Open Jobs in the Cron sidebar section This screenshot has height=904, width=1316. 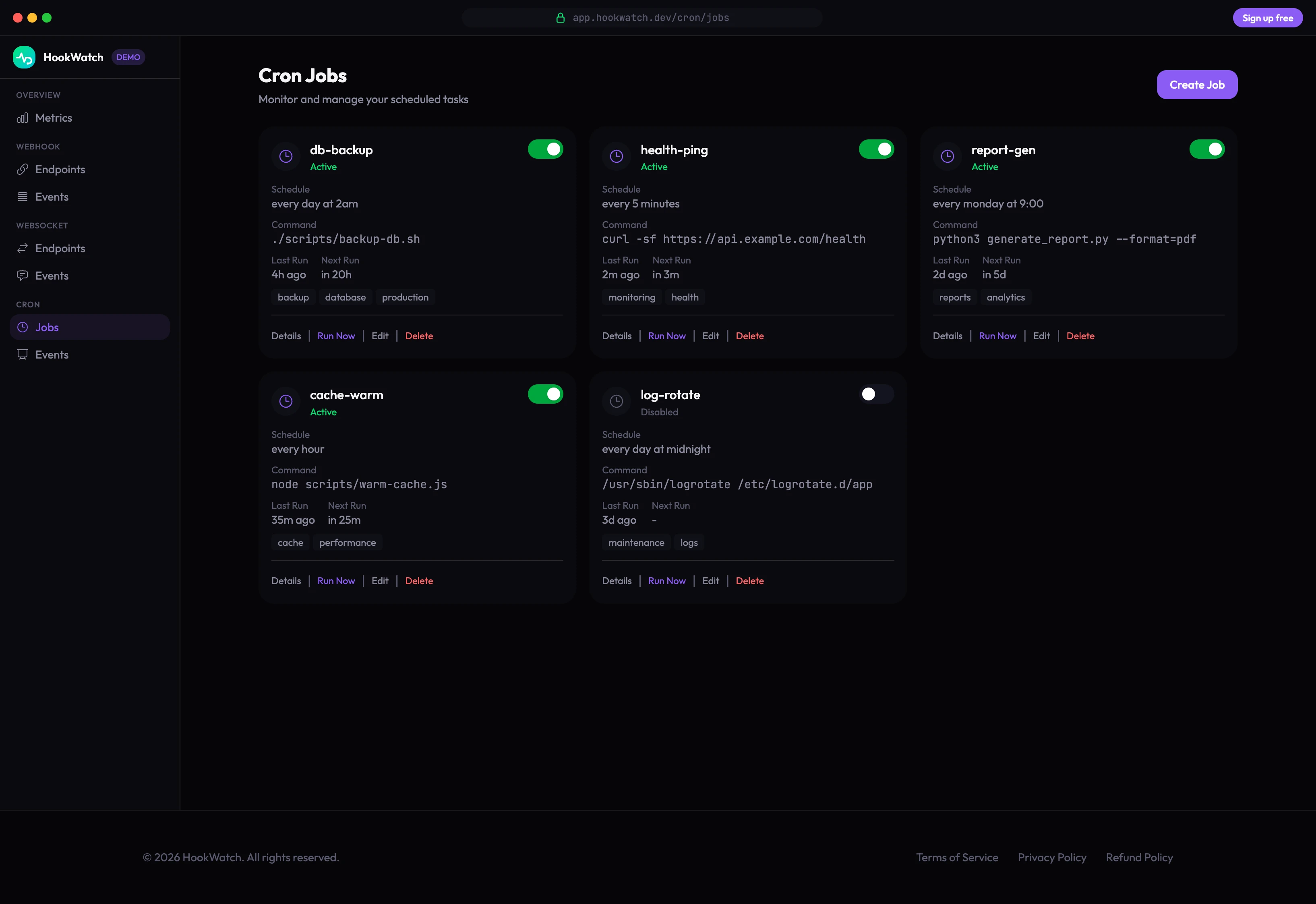coord(47,328)
